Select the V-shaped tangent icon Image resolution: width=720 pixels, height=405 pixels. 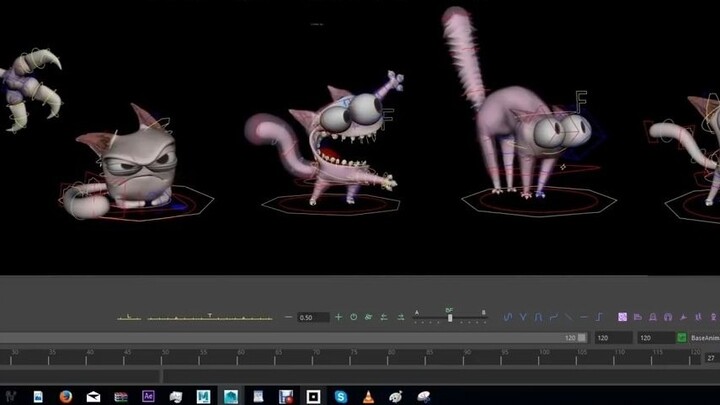[523, 317]
